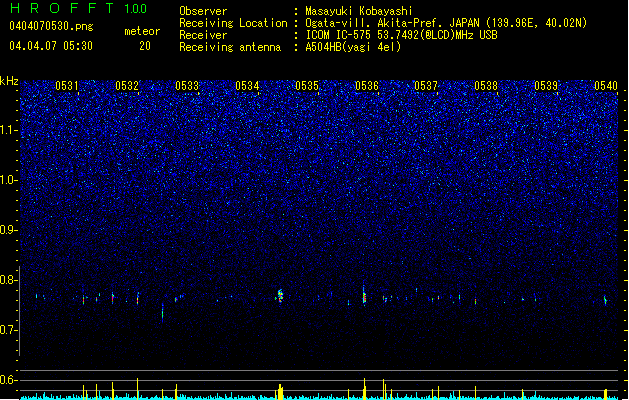Viewport: 629px width, 400px height.
Task: Click the 0538 time marker
Action: click(486, 86)
